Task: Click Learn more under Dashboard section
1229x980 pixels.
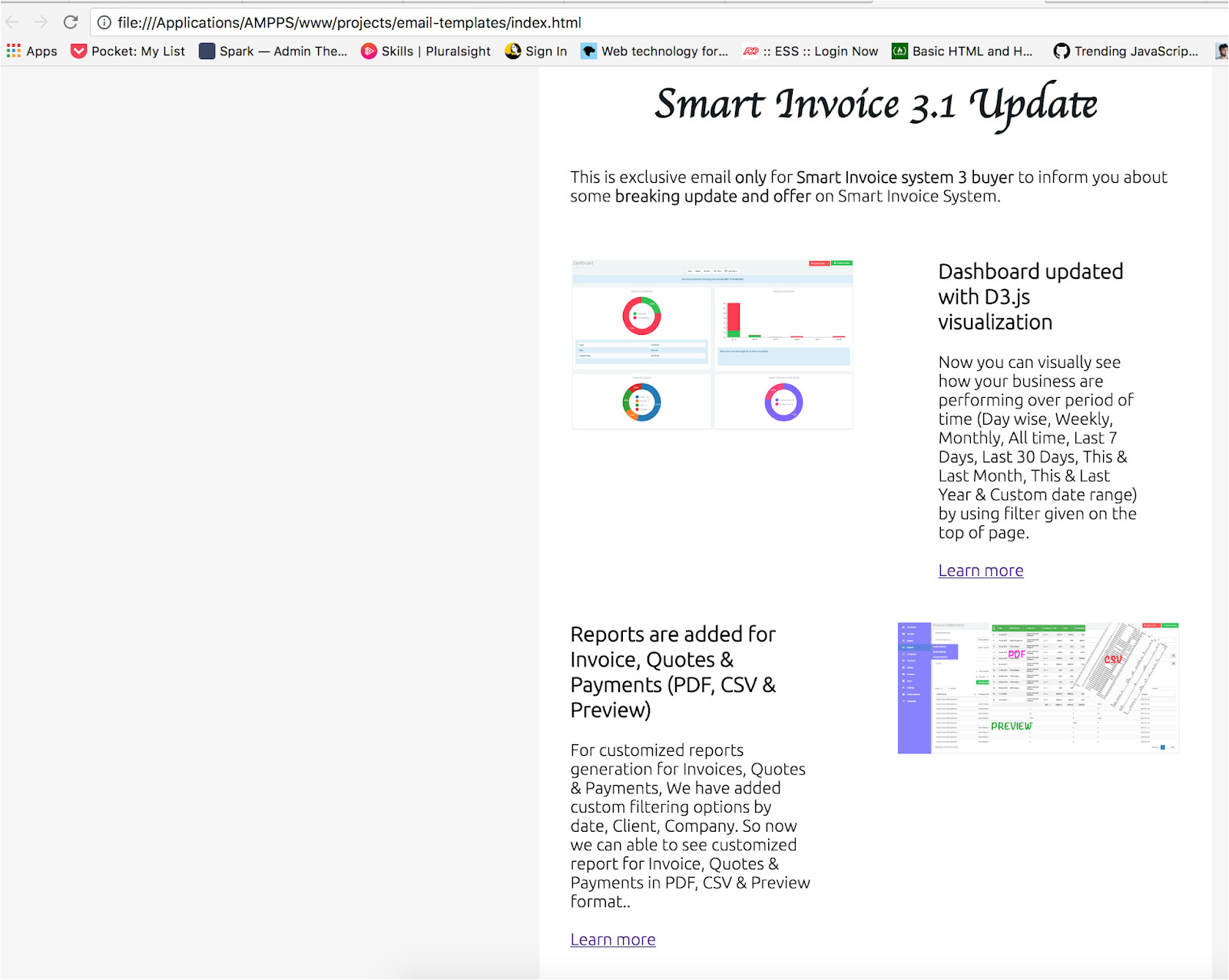Action: click(x=980, y=571)
